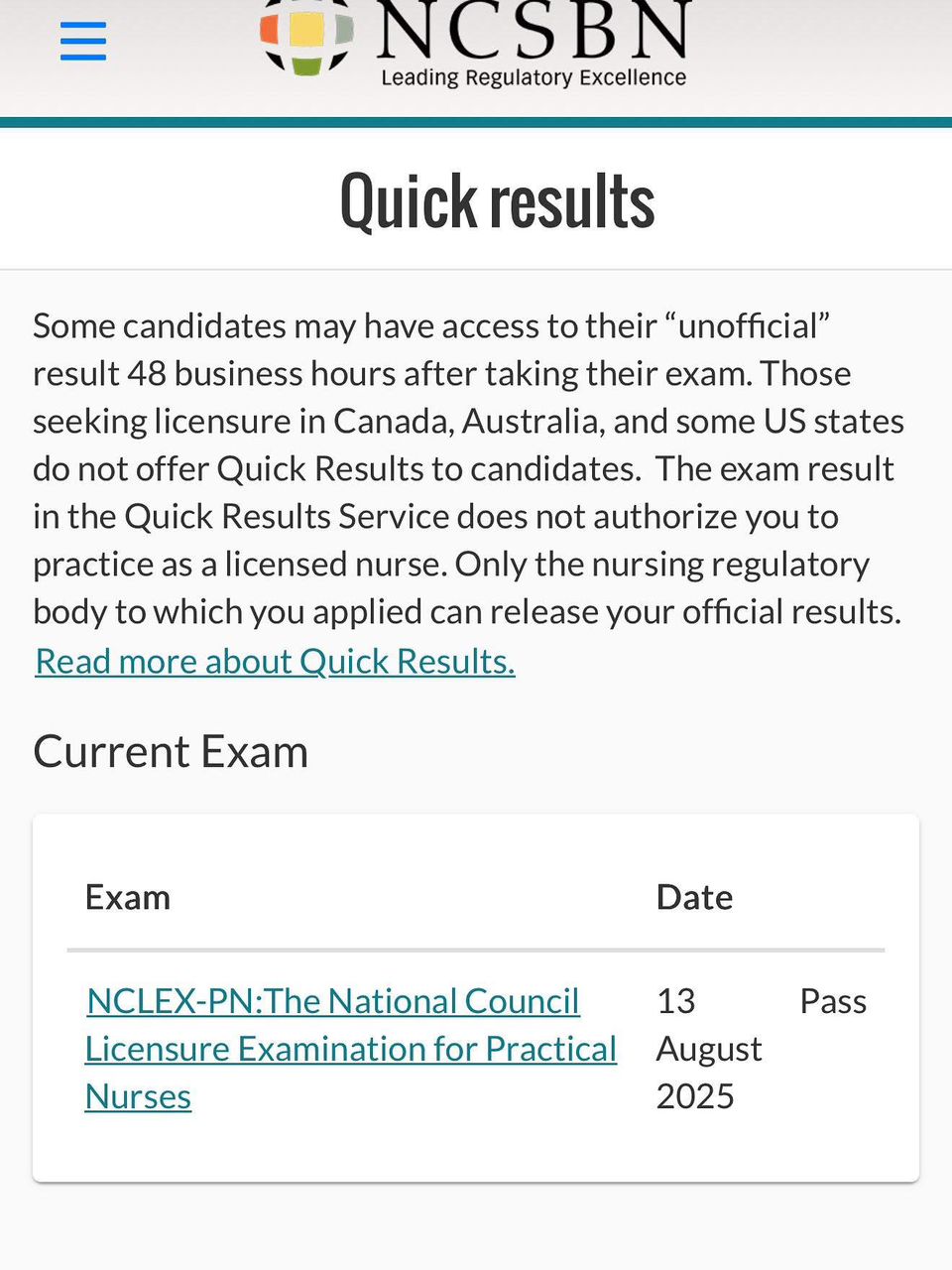Image resolution: width=952 pixels, height=1270 pixels.
Task: Click the 13 August 2025 date cell
Action: 709,1049
